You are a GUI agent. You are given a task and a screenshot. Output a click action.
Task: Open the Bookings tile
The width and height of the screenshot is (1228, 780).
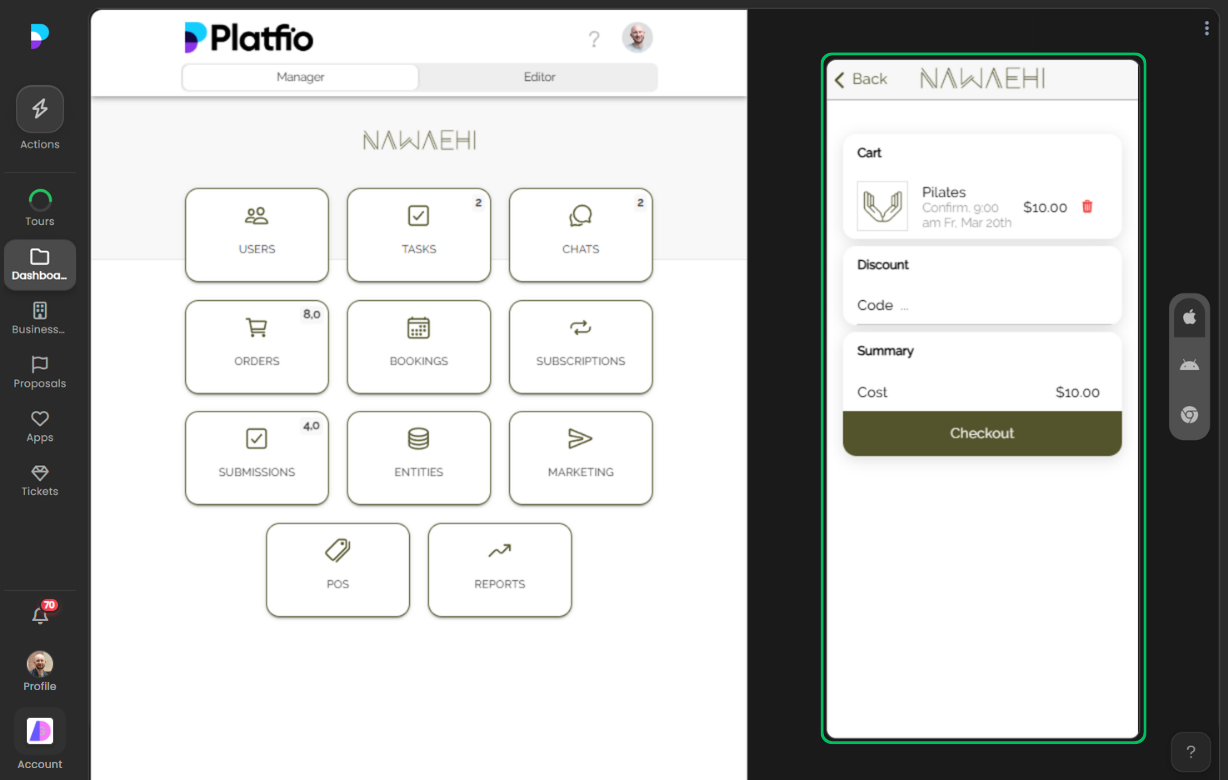(418, 347)
